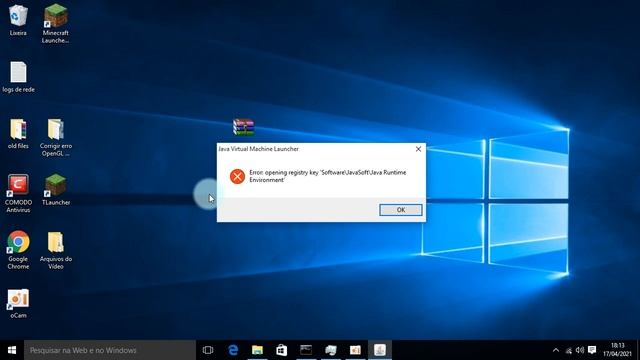Switch to the command prompt taskbar window
The image size is (640, 360).
(306, 350)
